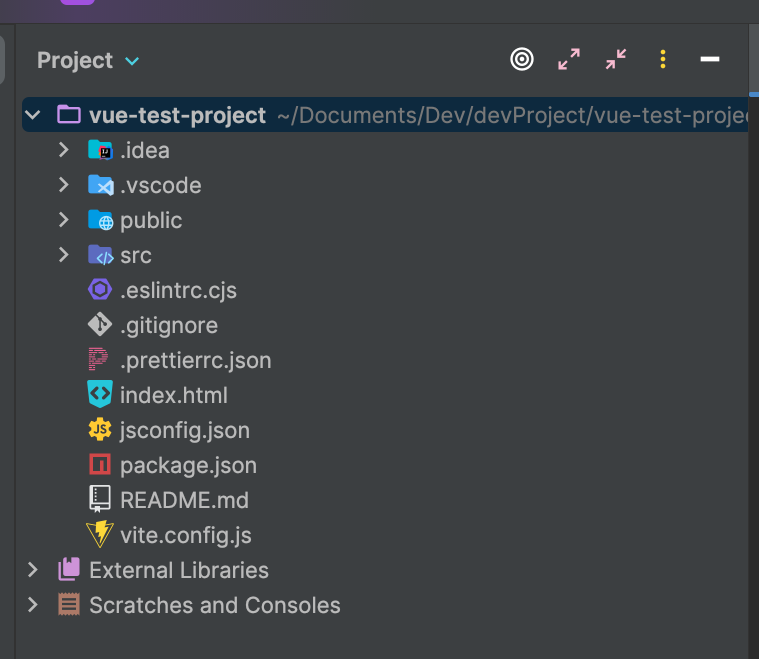
Task: Hide the Project tool window
Action: point(710,59)
